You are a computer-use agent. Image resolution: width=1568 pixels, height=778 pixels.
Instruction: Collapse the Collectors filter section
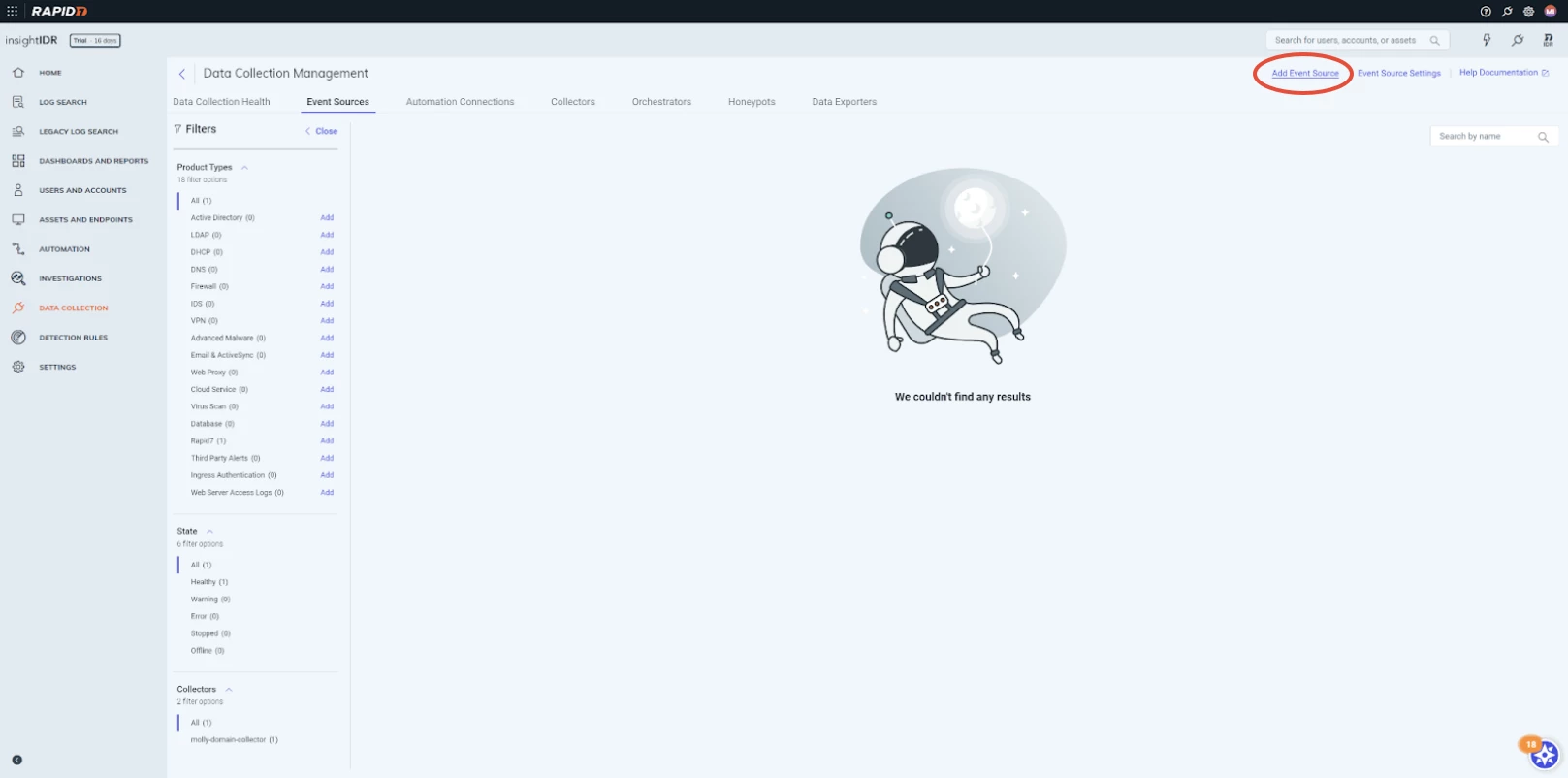tap(229, 689)
